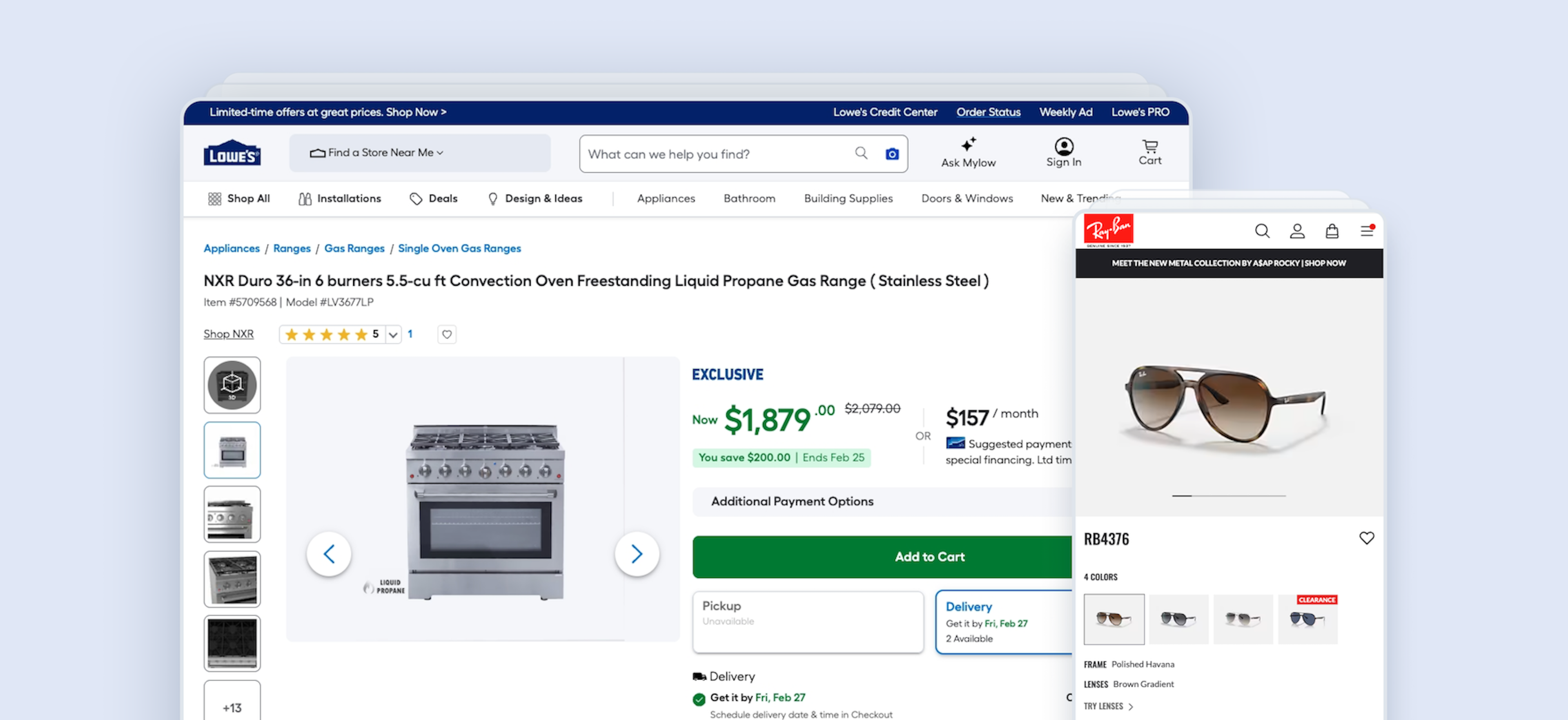Open the Gas Ranges breadcrumb link
Viewport: 1568px width, 720px height.
[x=354, y=248]
